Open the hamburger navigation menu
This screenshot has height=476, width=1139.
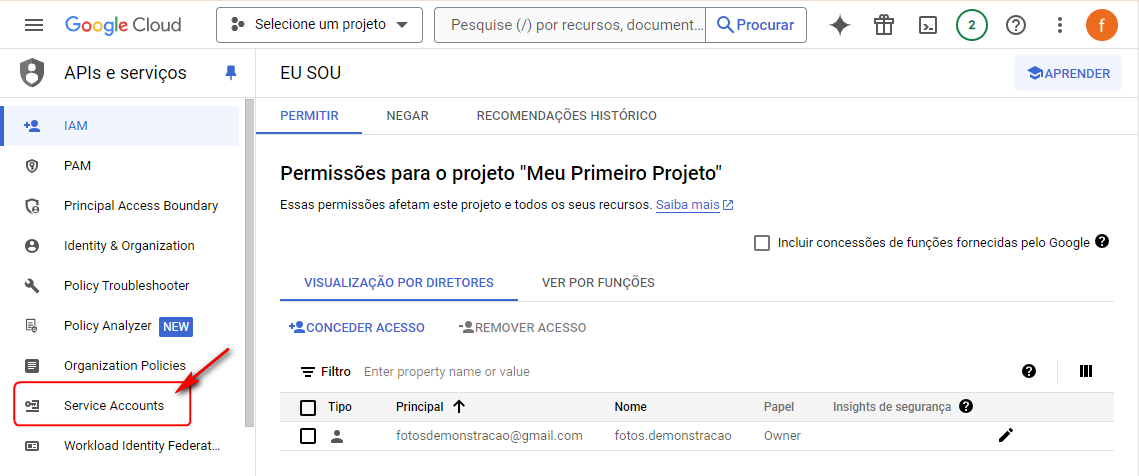(33, 25)
